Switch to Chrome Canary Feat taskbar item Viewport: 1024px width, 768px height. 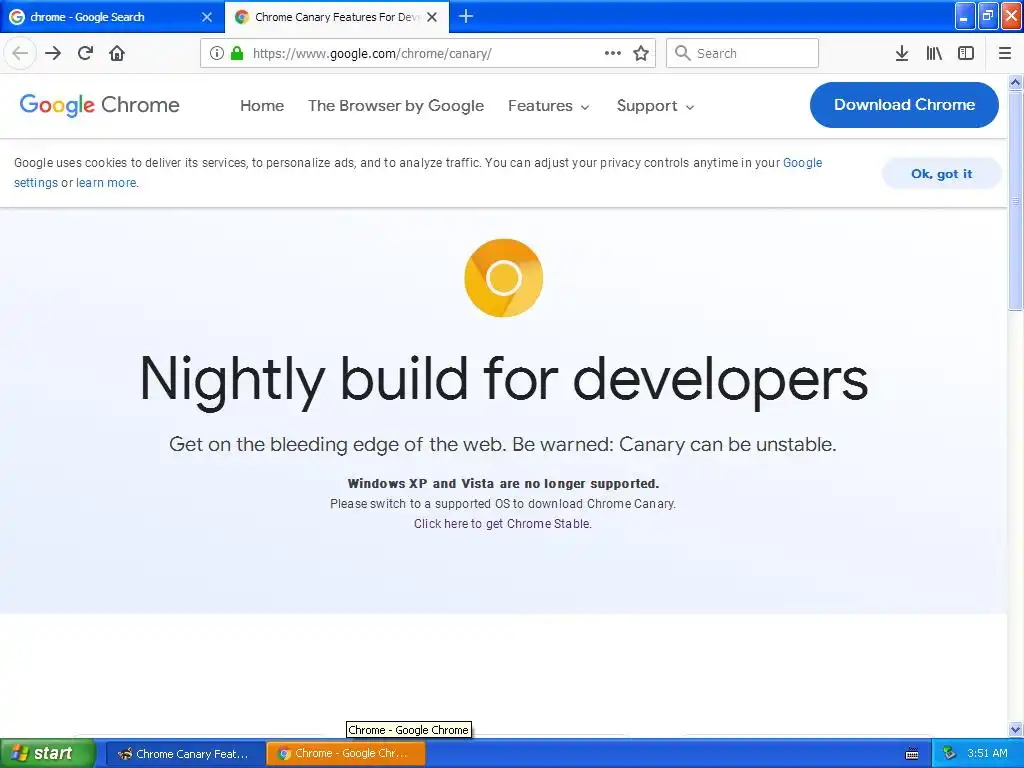[185, 754]
